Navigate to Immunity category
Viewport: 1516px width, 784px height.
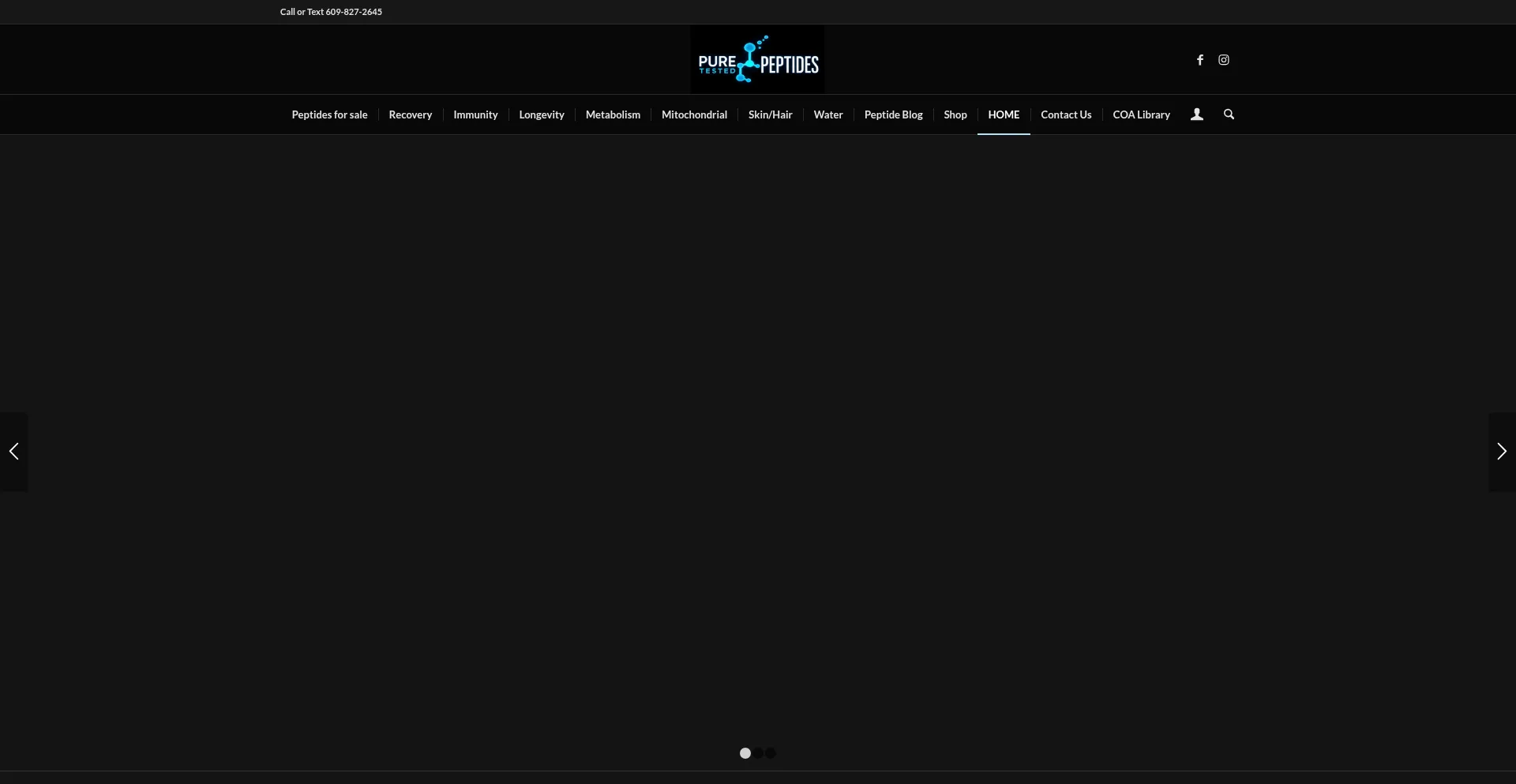click(475, 114)
